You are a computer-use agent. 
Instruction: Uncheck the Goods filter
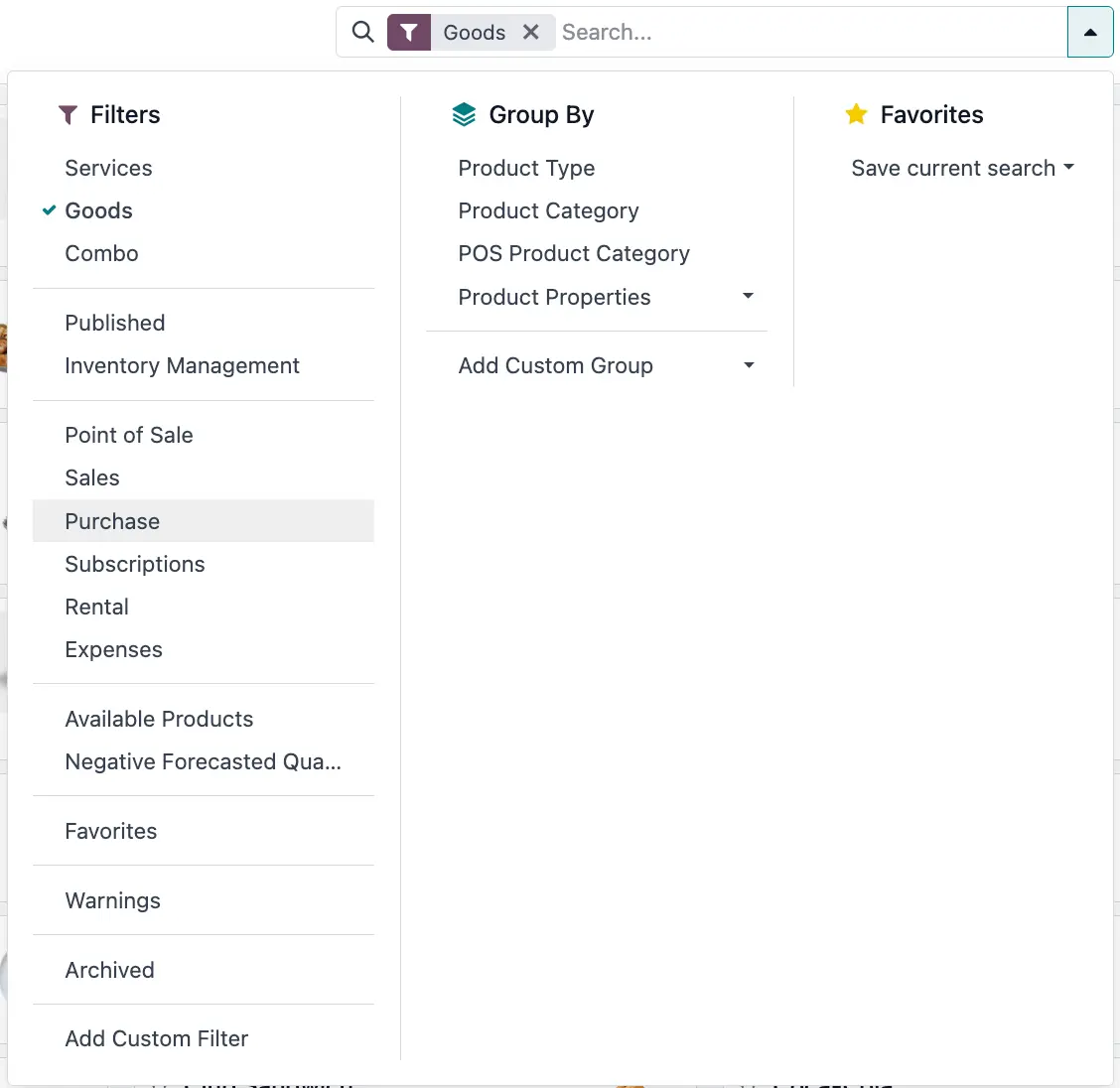click(x=204, y=211)
